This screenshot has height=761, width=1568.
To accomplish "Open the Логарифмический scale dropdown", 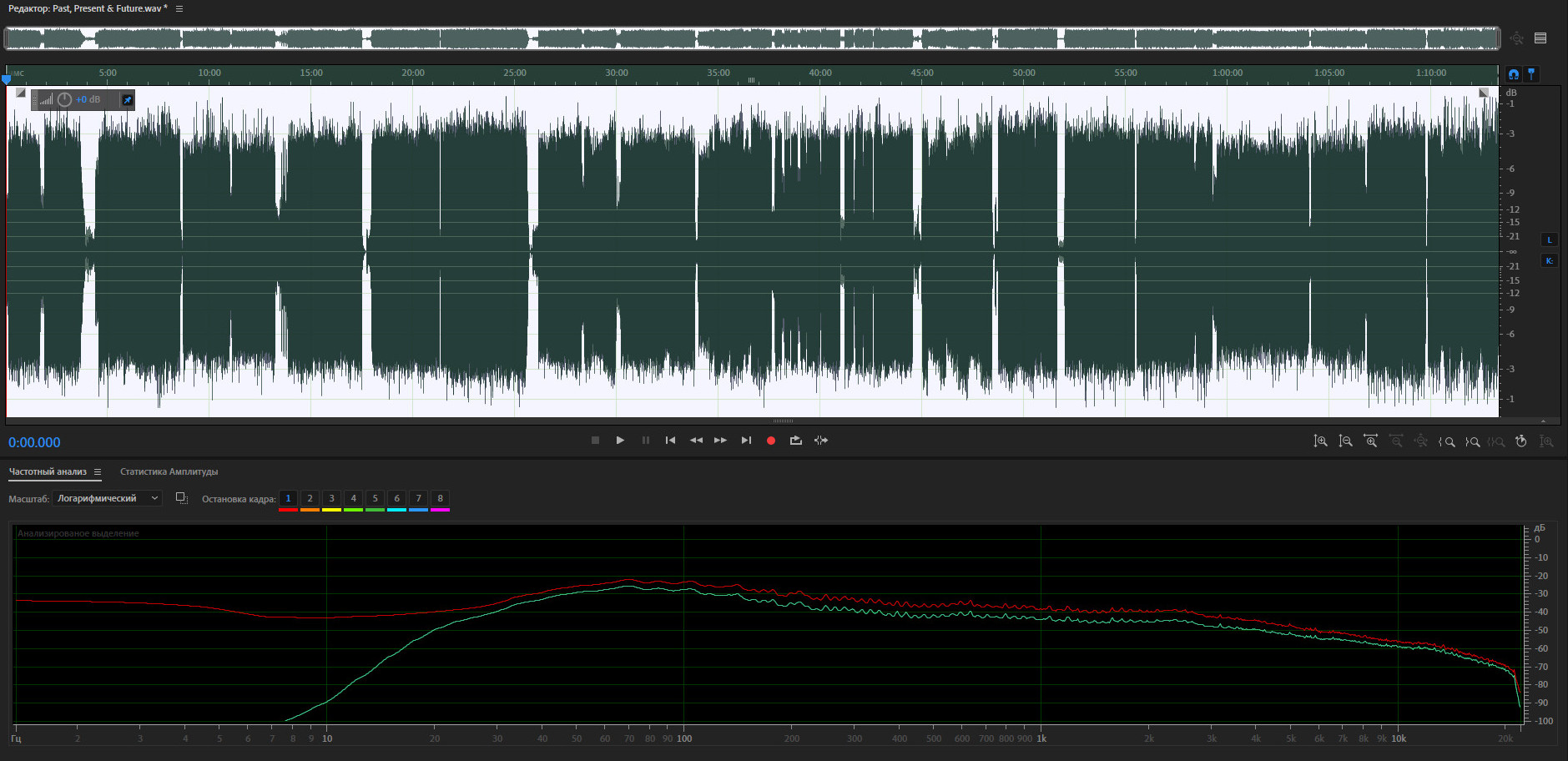I will (107, 499).
